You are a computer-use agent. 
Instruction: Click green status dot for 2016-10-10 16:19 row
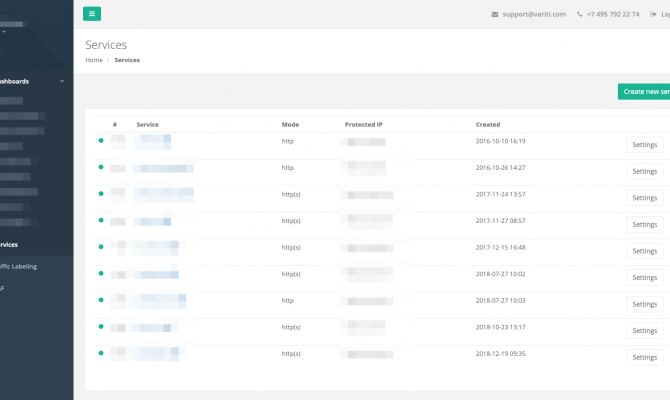pos(101,140)
